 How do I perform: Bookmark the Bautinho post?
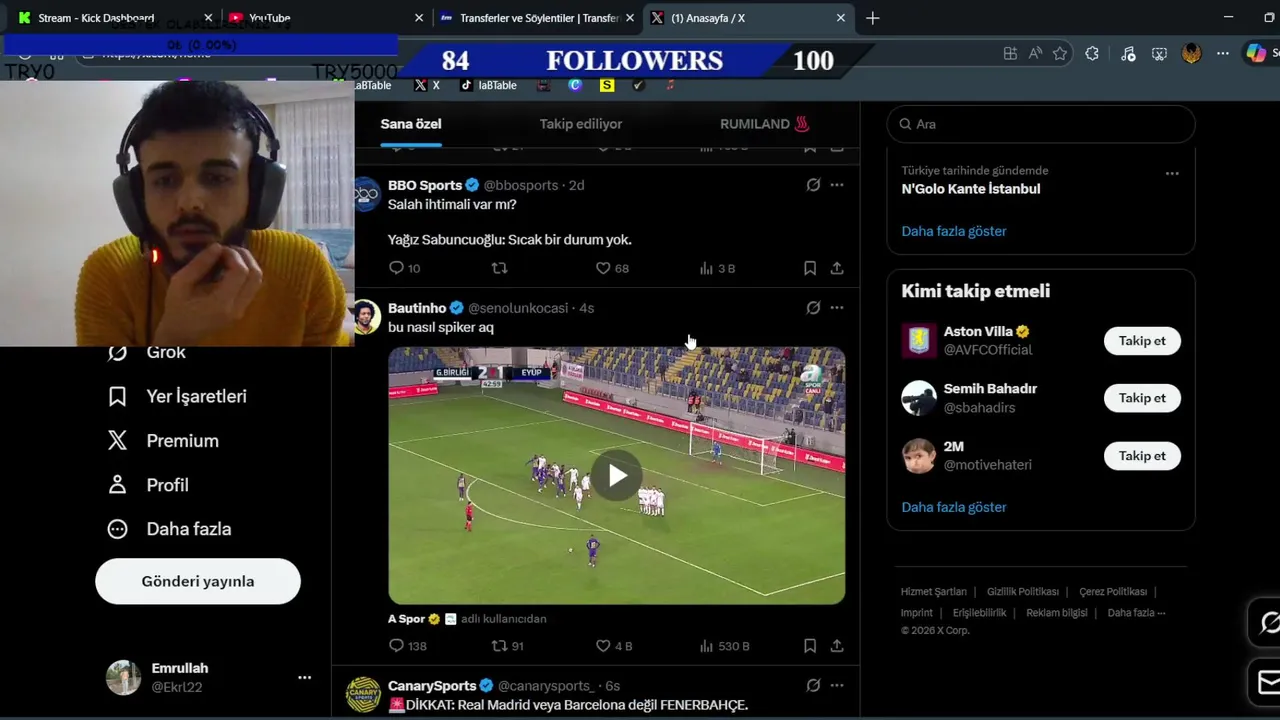point(810,646)
